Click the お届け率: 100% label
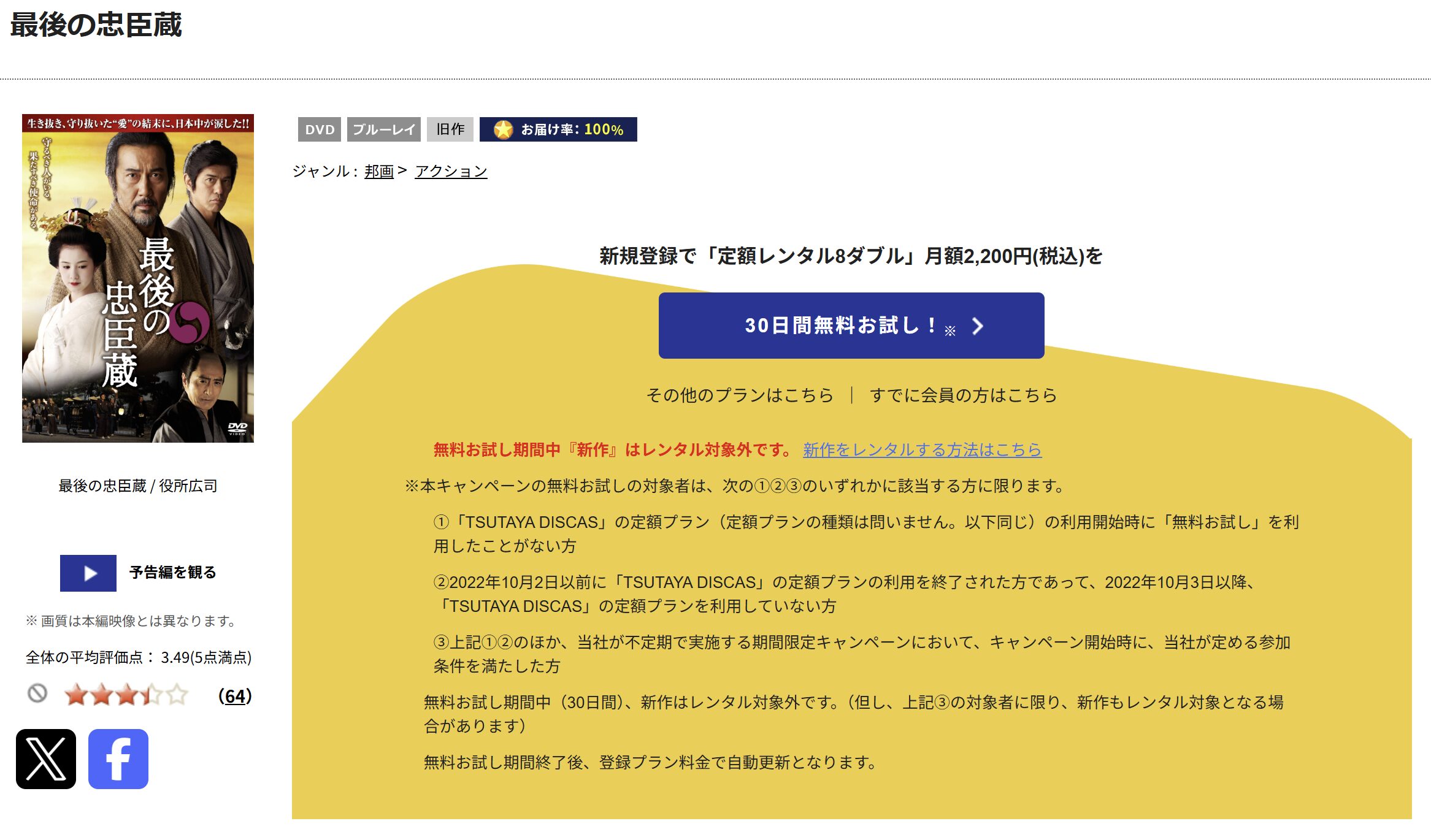Viewport: 1431px width, 840px height. point(572,129)
